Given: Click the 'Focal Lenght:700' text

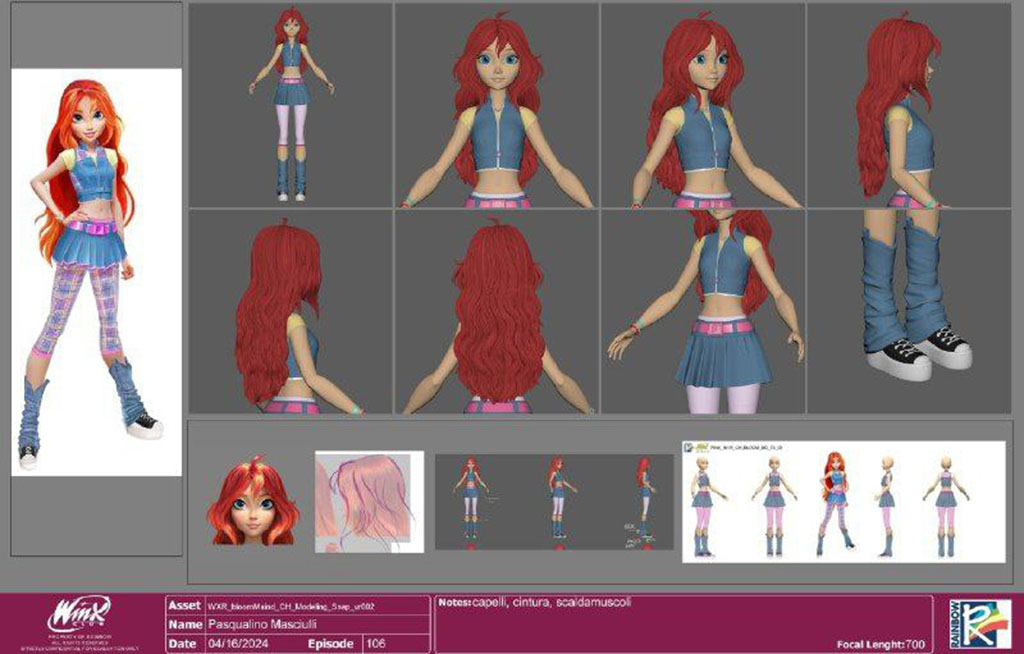Looking at the screenshot, I should [881, 644].
